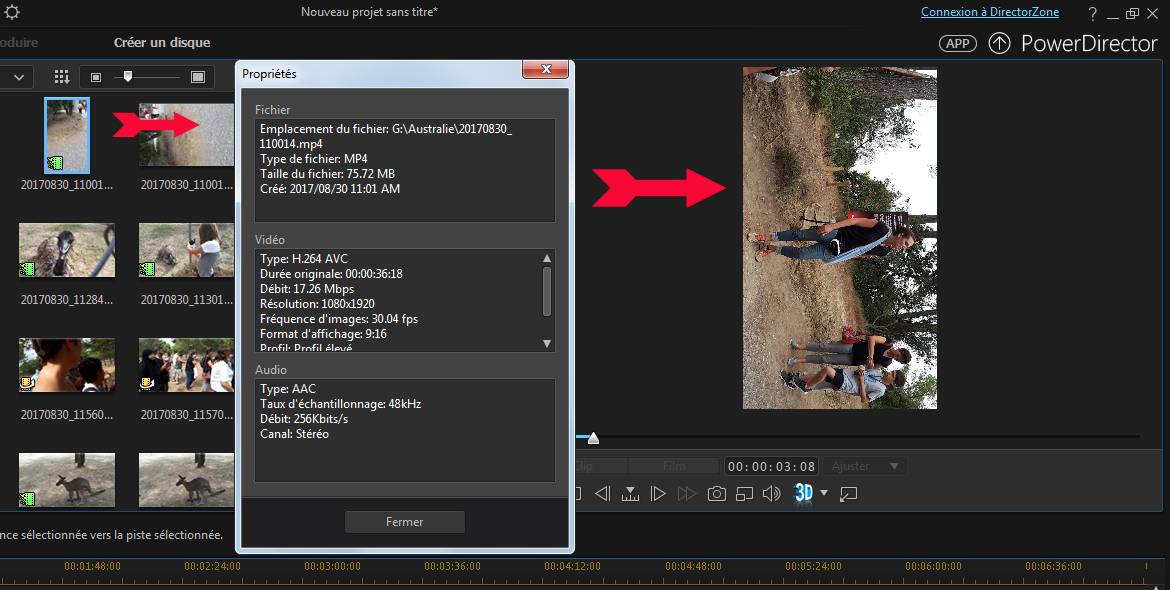The width and height of the screenshot is (1170, 590).
Task: Click timeline ruler at 00:03:00:00
Action: pyautogui.click(x=332, y=566)
